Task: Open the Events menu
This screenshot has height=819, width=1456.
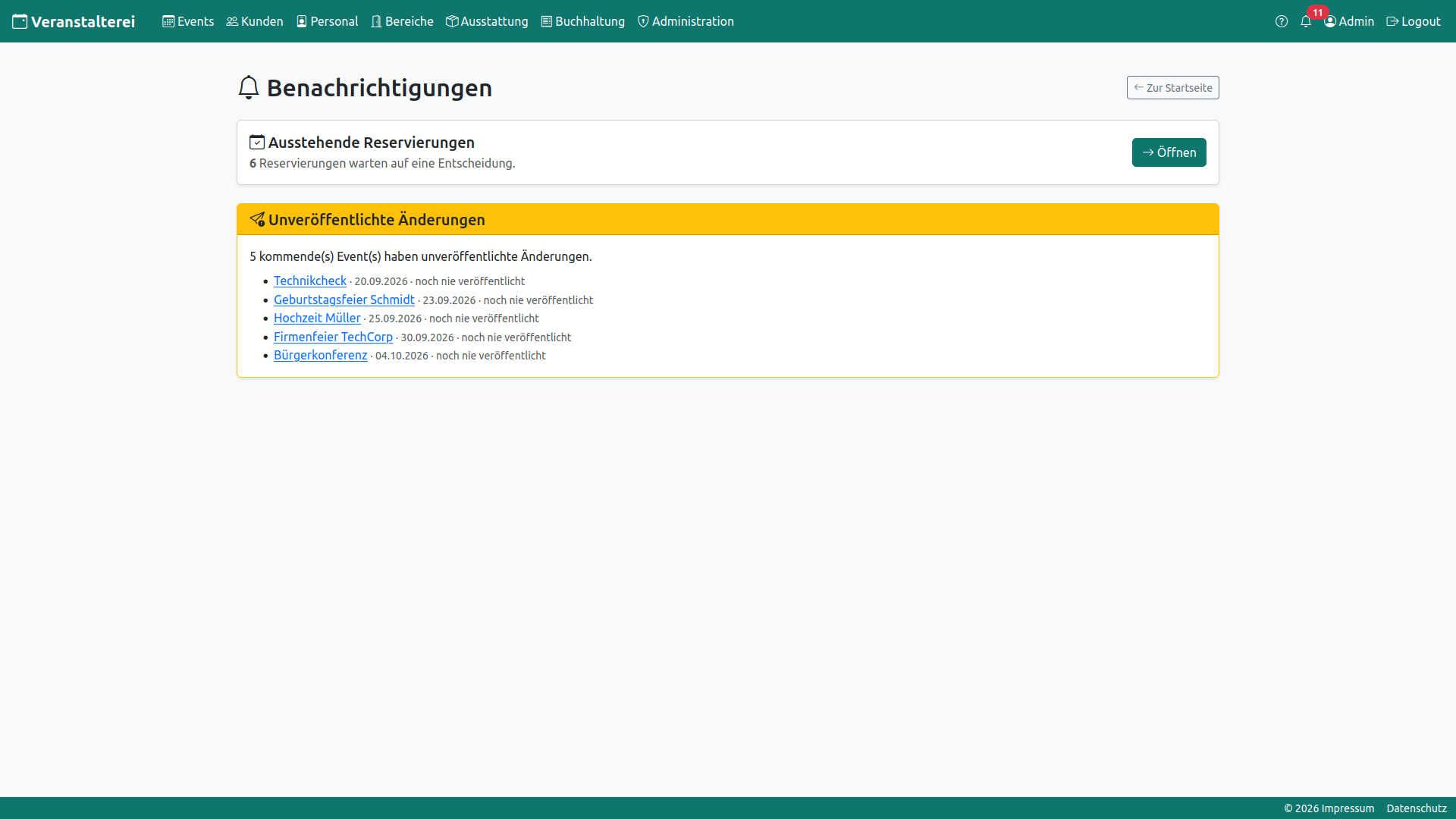Action: pyautogui.click(x=188, y=21)
